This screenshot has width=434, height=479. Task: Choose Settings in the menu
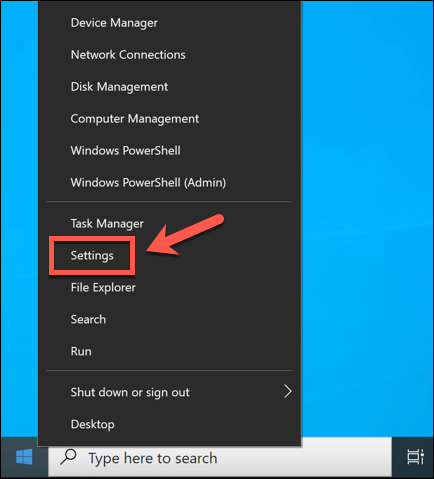92,256
